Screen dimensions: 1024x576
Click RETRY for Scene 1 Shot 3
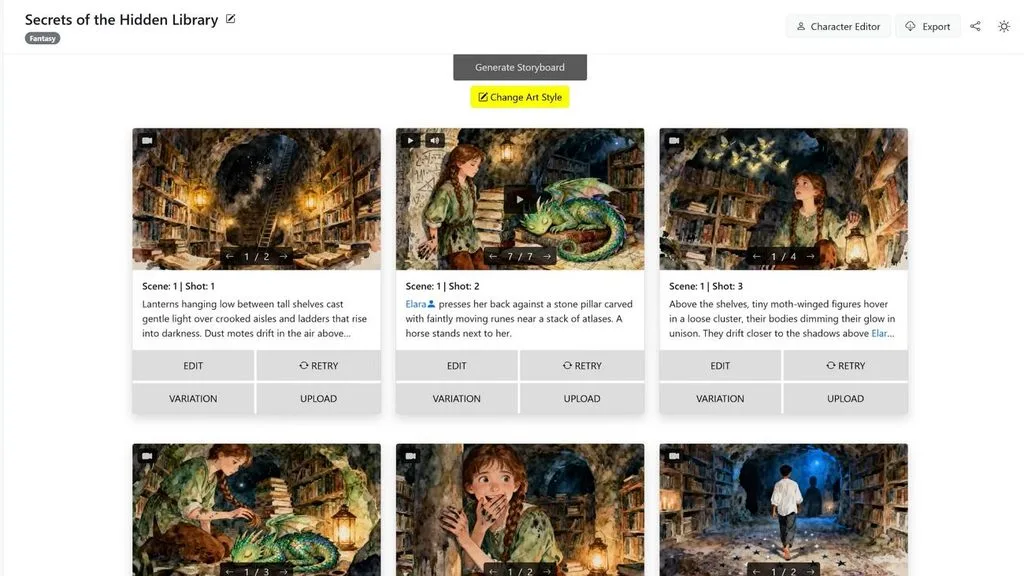846,366
